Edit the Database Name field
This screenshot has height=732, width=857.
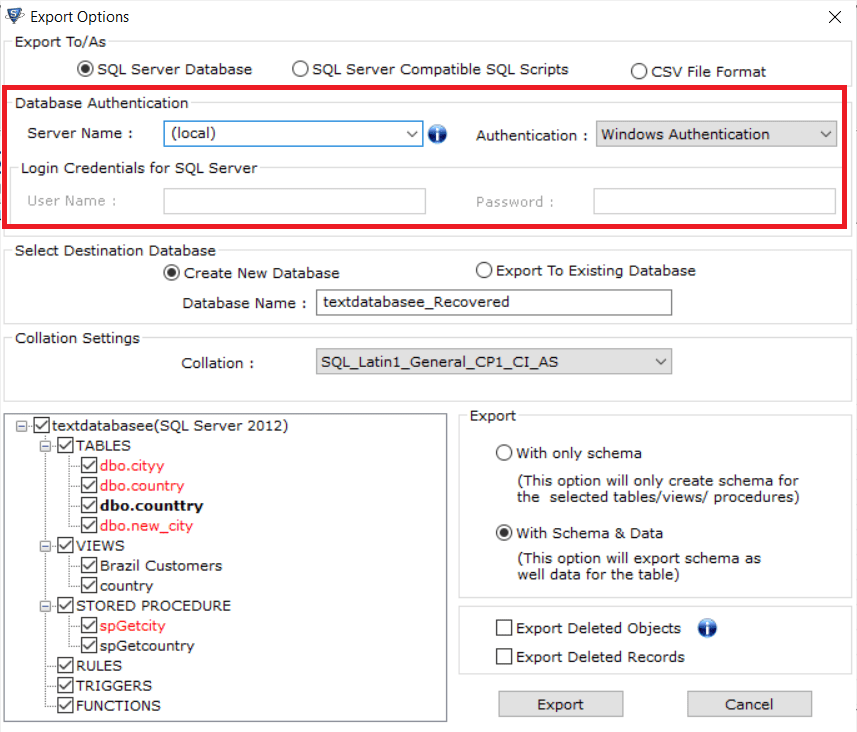[493, 302]
